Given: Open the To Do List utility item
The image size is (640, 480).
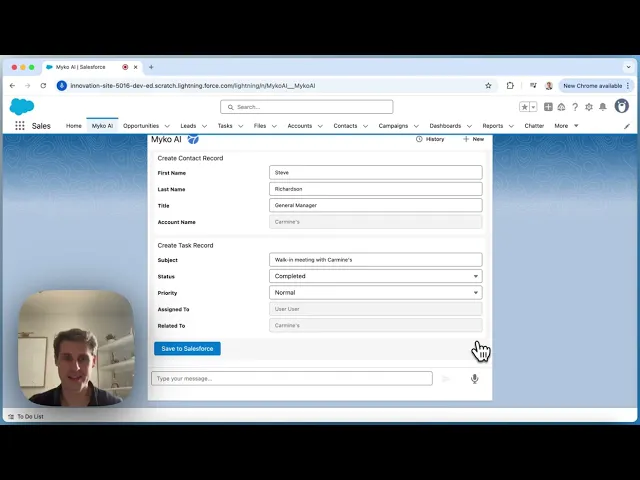Looking at the screenshot, I should (26, 416).
